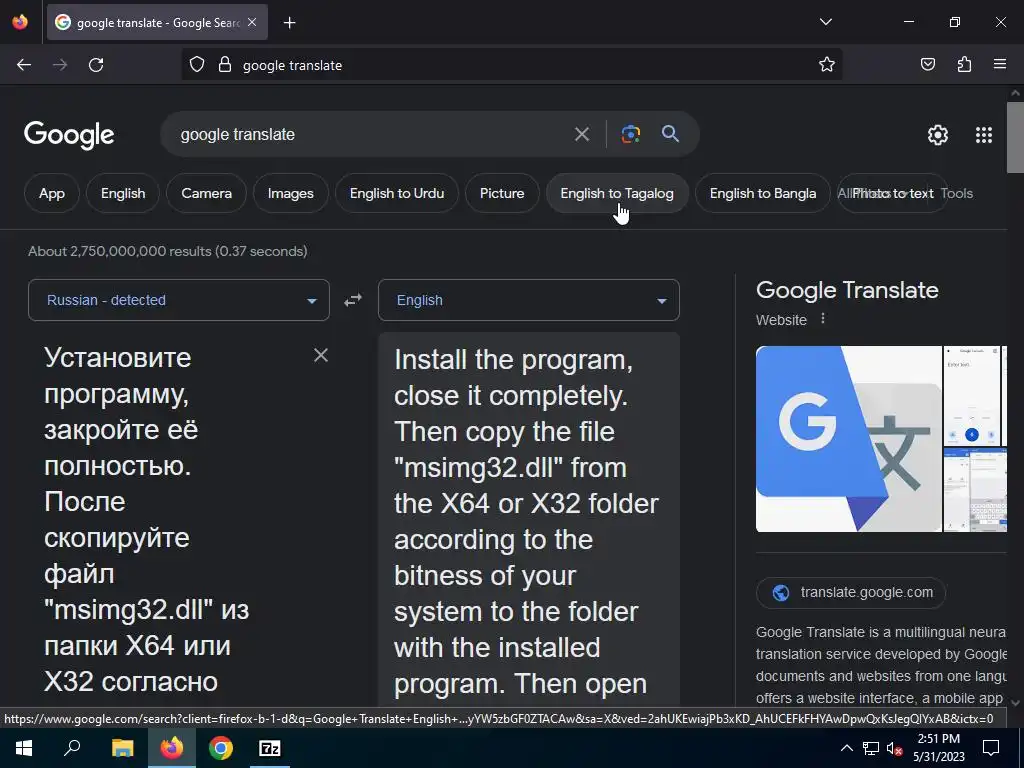Open the Google apps grid
Screen dimensions: 1024x768
tap(984, 135)
